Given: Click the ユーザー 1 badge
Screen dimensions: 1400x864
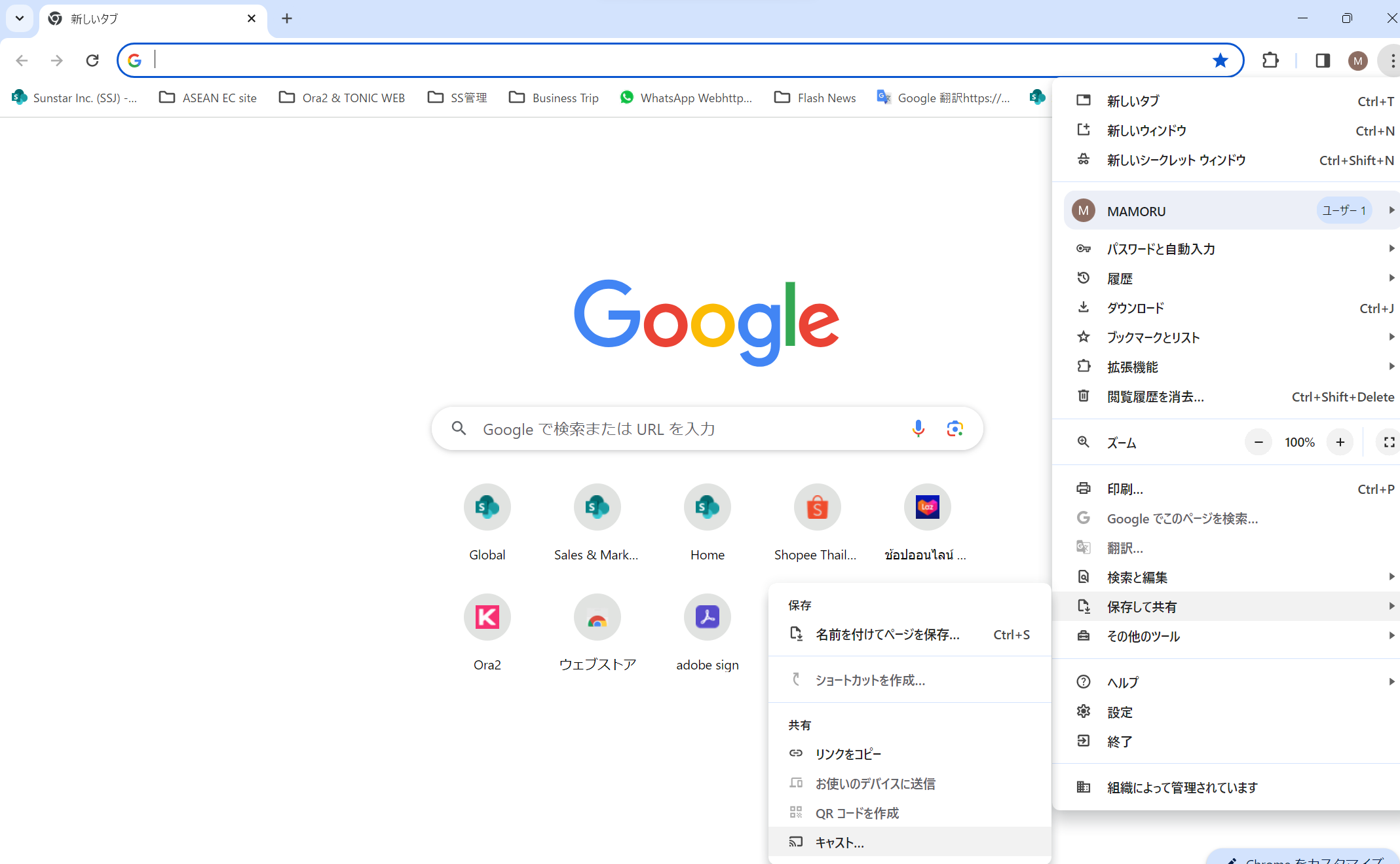Looking at the screenshot, I should point(1344,210).
